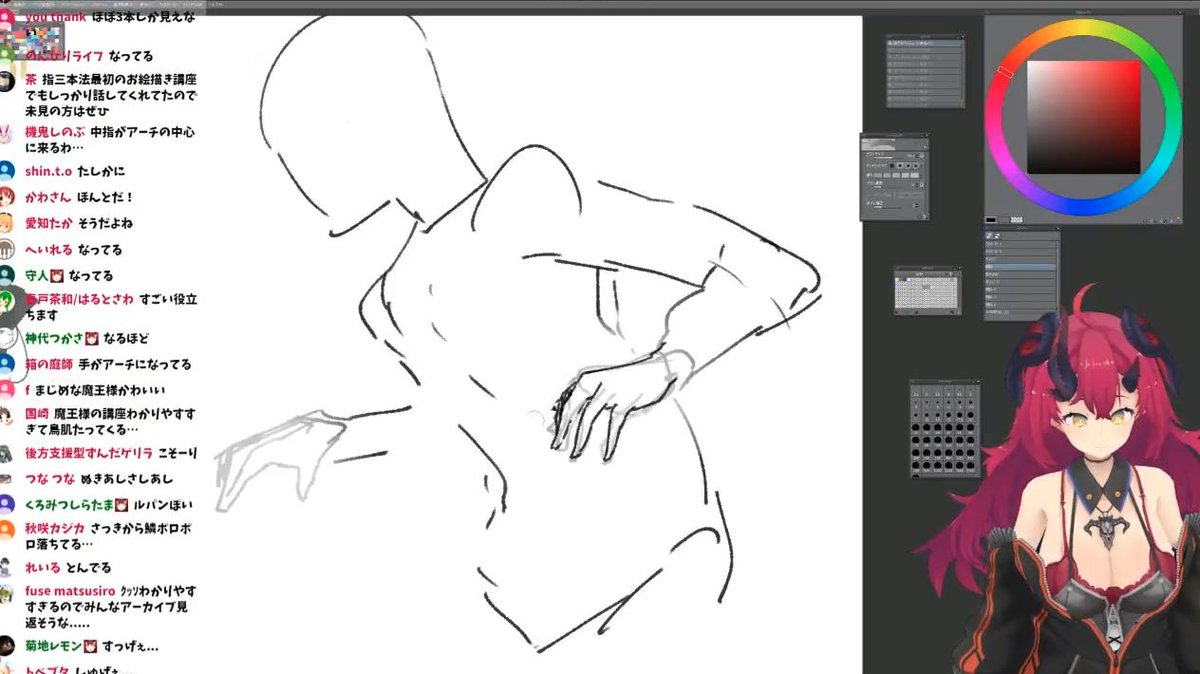Pick a shade in the color square
Image resolution: width=1200 pixels, height=674 pixels.
point(1084,117)
